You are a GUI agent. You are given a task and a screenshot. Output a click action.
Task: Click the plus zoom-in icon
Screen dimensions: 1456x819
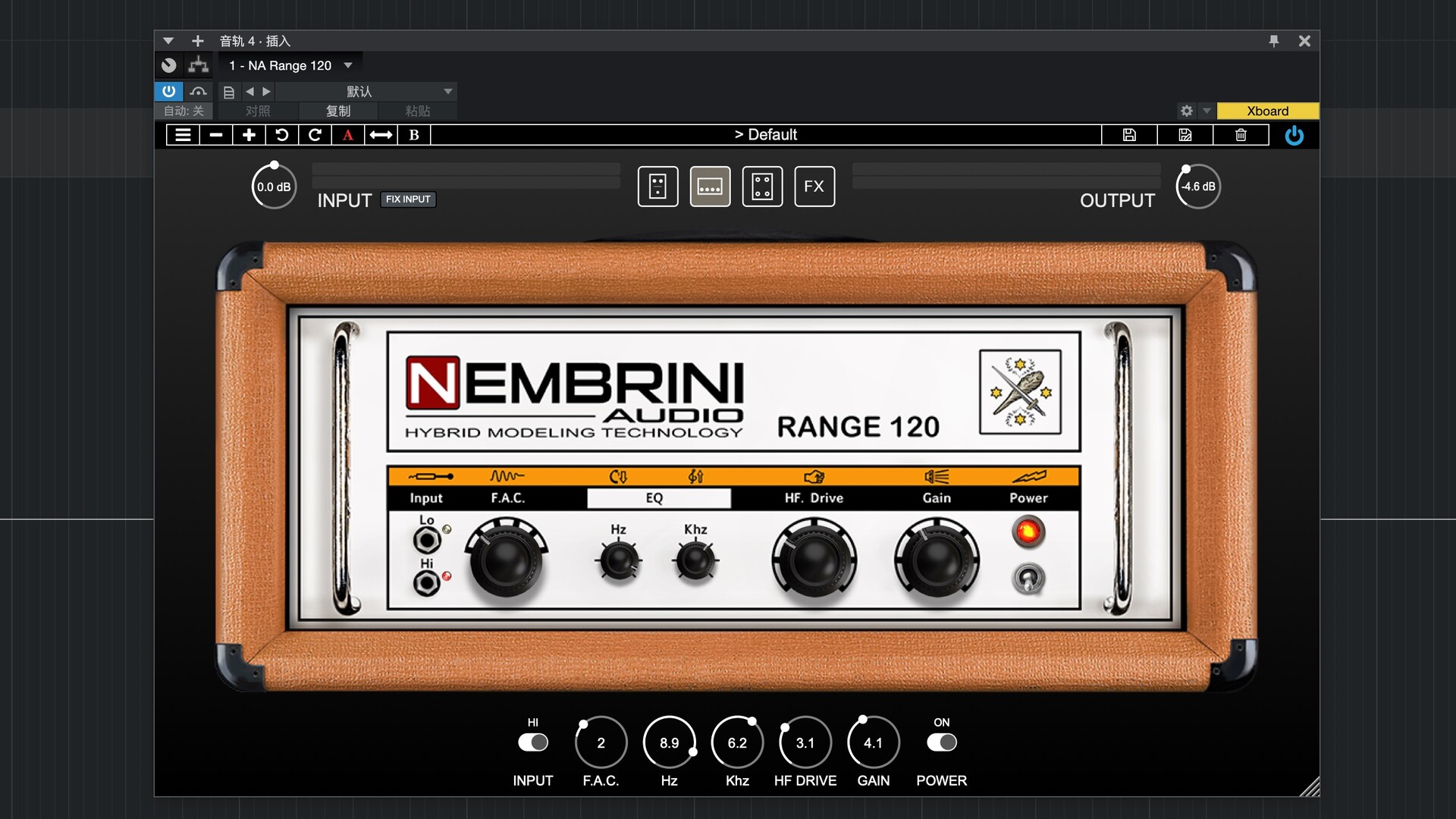(x=249, y=135)
